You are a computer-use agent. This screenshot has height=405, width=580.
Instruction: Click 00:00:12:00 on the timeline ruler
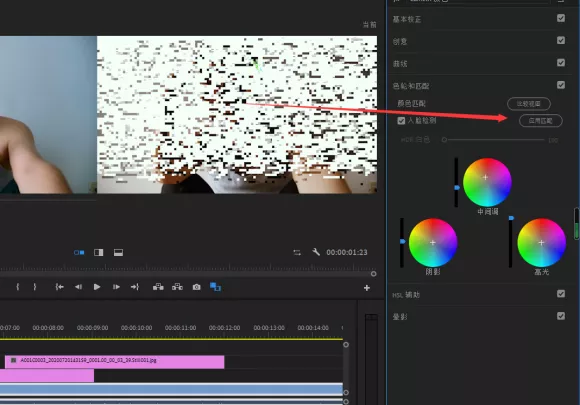[225, 328]
